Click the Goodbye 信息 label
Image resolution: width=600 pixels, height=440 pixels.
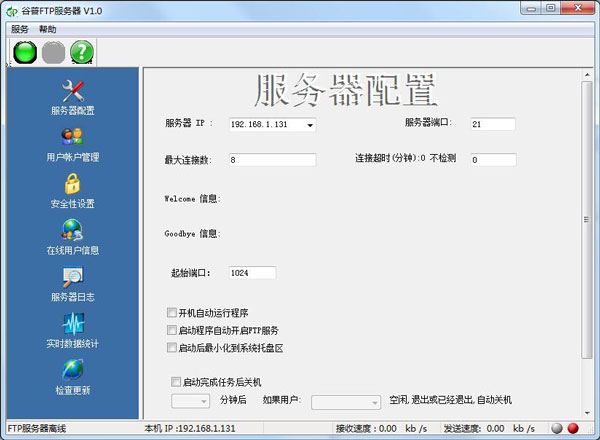[x=192, y=233]
